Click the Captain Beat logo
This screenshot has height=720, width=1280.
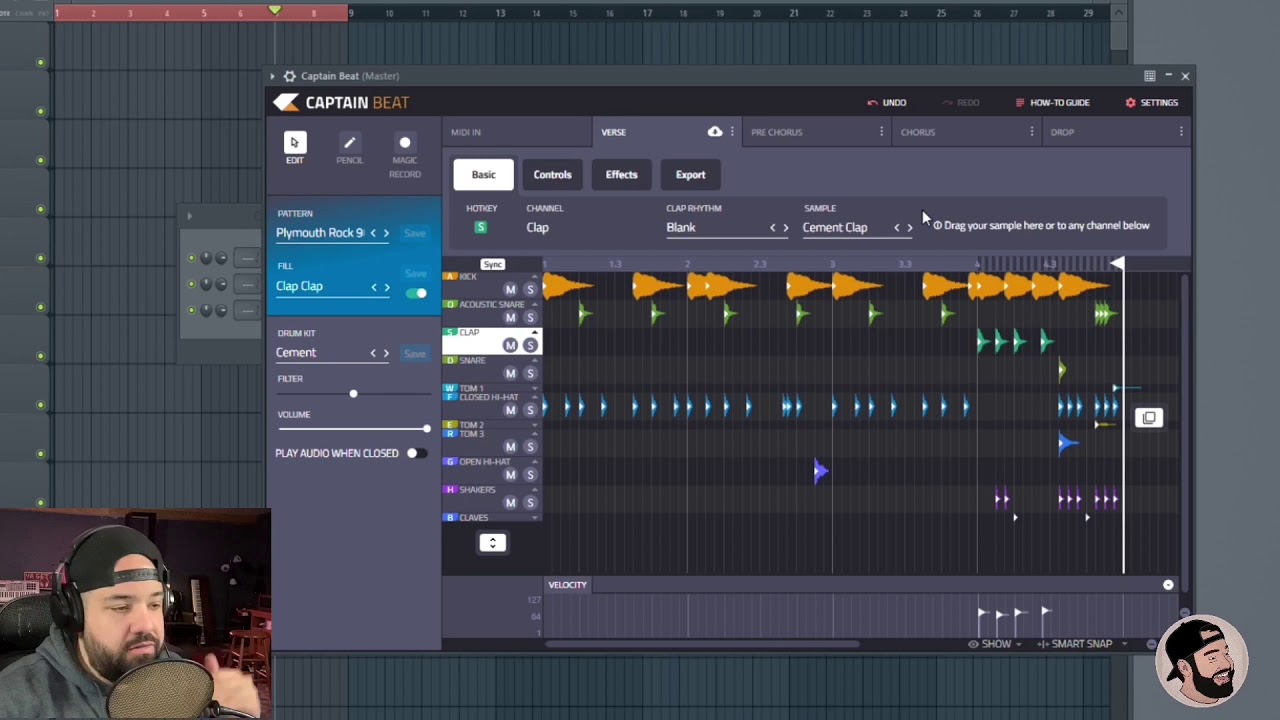pyautogui.click(x=341, y=102)
